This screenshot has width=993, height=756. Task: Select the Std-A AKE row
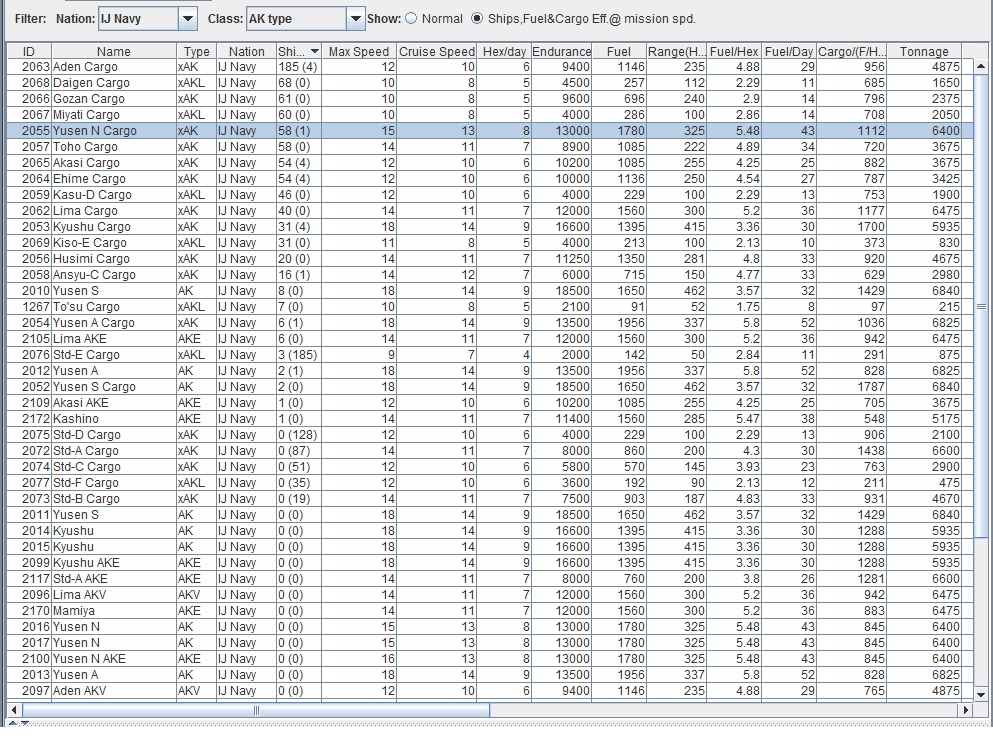tap(490, 578)
